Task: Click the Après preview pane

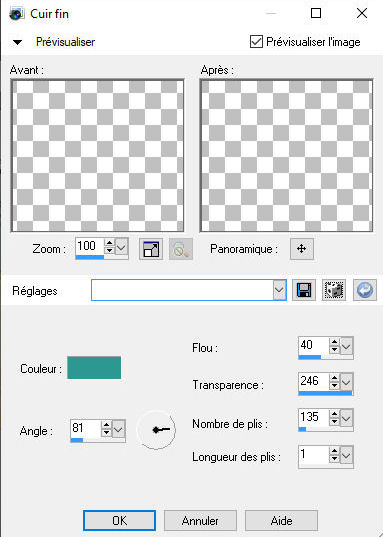Action: click(x=286, y=155)
